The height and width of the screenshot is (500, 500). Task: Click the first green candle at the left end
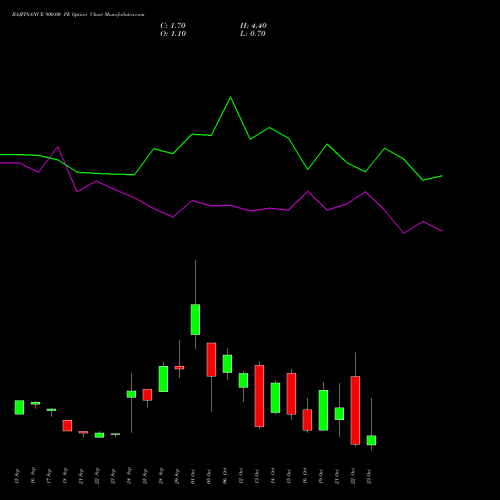pyautogui.click(x=19, y=407)
